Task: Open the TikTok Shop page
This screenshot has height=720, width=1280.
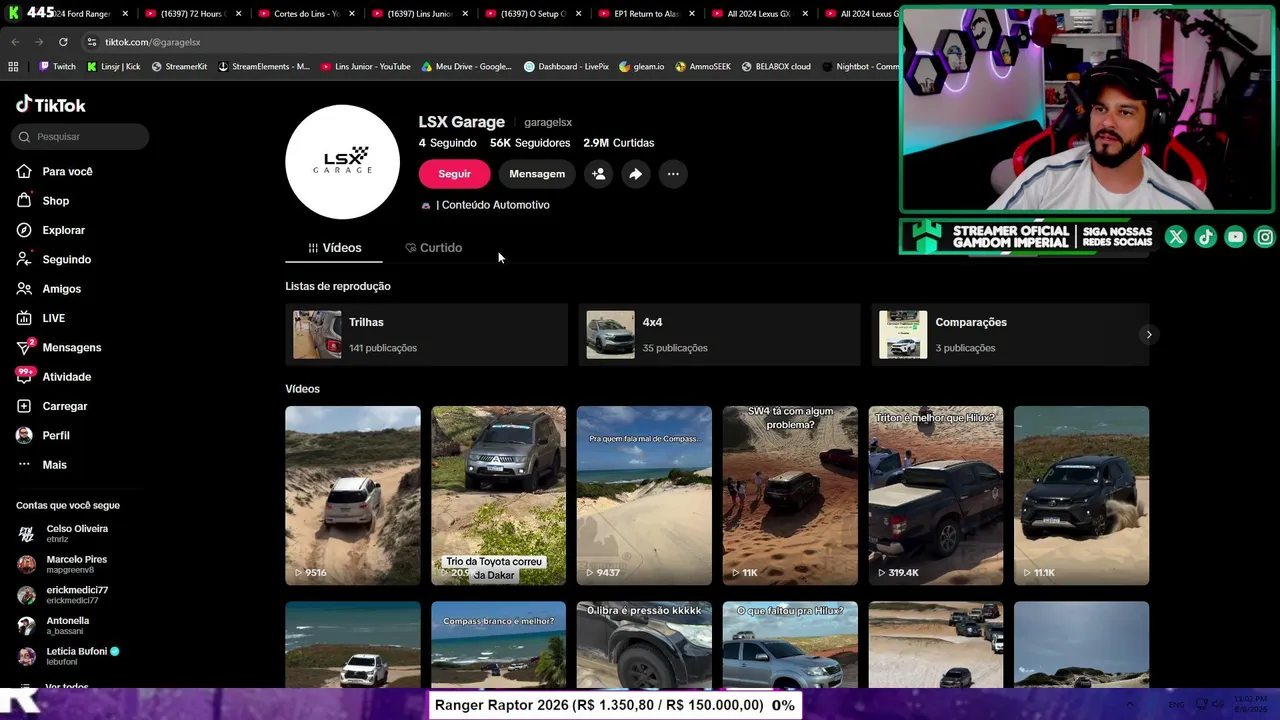Action: pyautogui.click(x=55, y=201)
